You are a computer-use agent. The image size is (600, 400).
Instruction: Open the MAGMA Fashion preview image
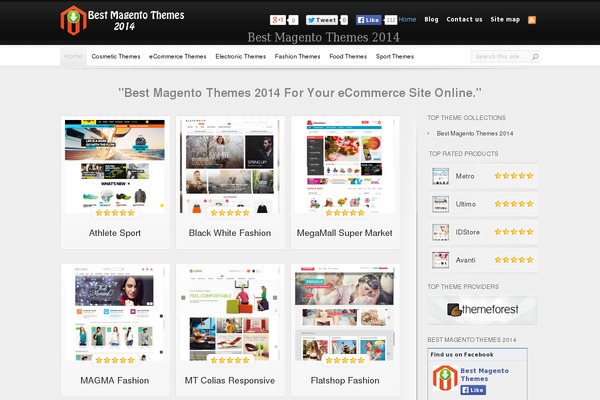[115, 313]
